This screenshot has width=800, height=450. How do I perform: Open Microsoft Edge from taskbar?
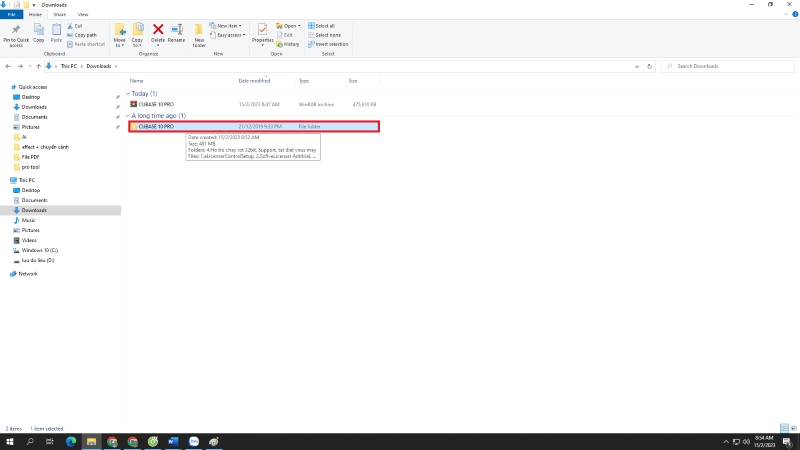click(71, 442)
